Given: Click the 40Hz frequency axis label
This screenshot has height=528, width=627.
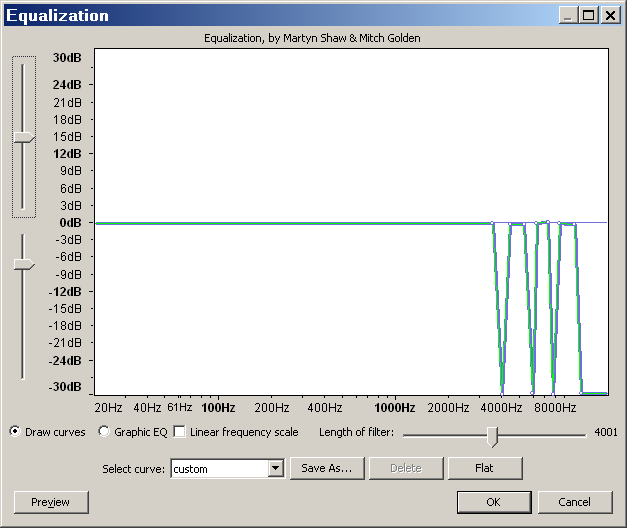Looking at the screenshot, I should [x=147, y=408].
